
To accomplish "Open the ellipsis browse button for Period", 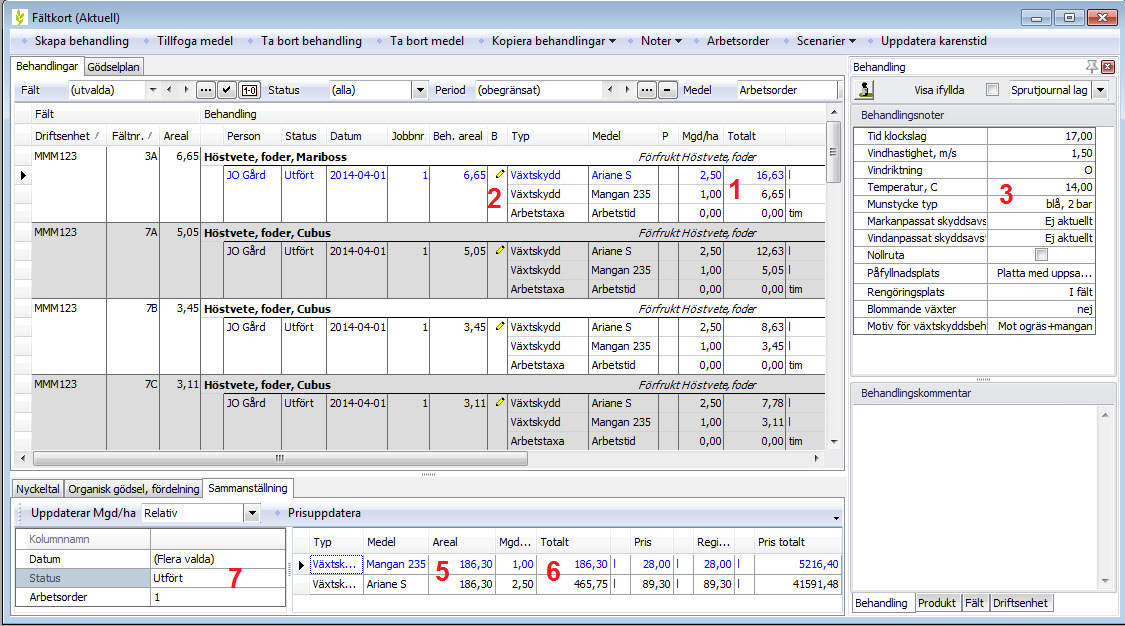I will click(646, 90).
